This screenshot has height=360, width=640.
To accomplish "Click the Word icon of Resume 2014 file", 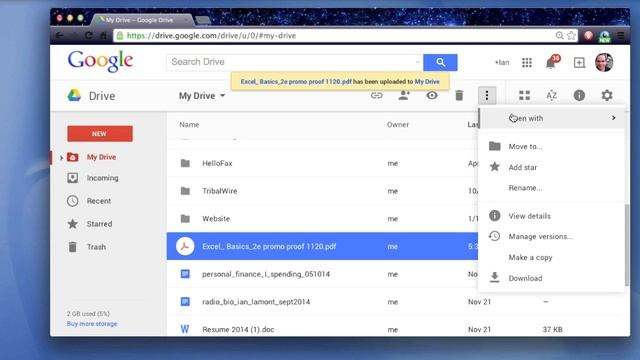I will pyautogui.click(x=185, y=329).
